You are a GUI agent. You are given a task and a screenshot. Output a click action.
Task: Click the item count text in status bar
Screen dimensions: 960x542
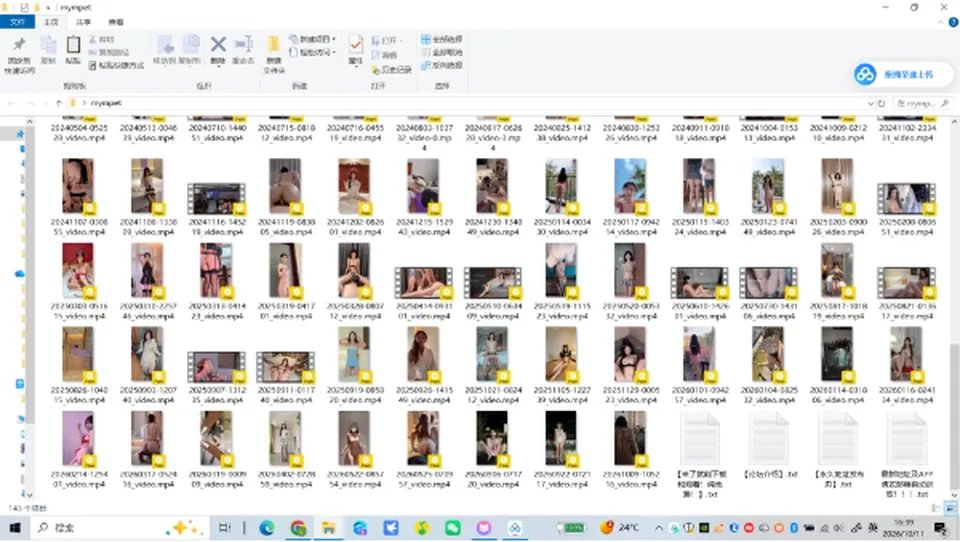27,508
